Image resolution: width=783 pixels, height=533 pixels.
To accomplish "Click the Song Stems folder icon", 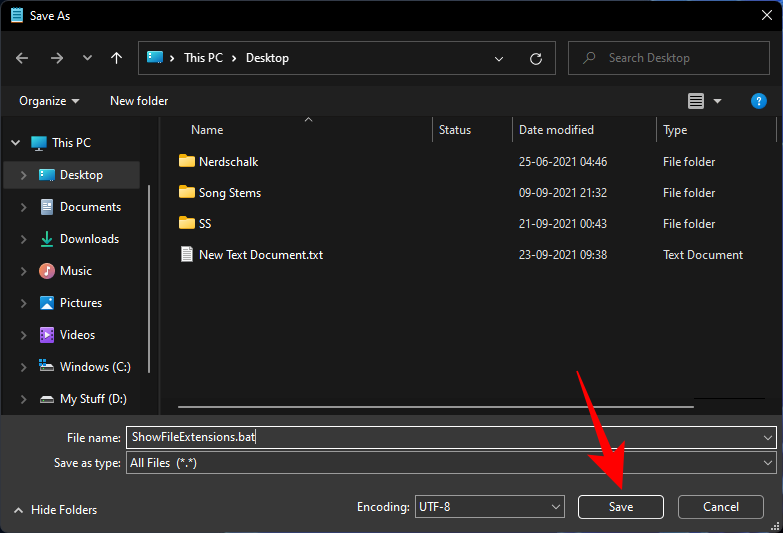I will [187, 192].
